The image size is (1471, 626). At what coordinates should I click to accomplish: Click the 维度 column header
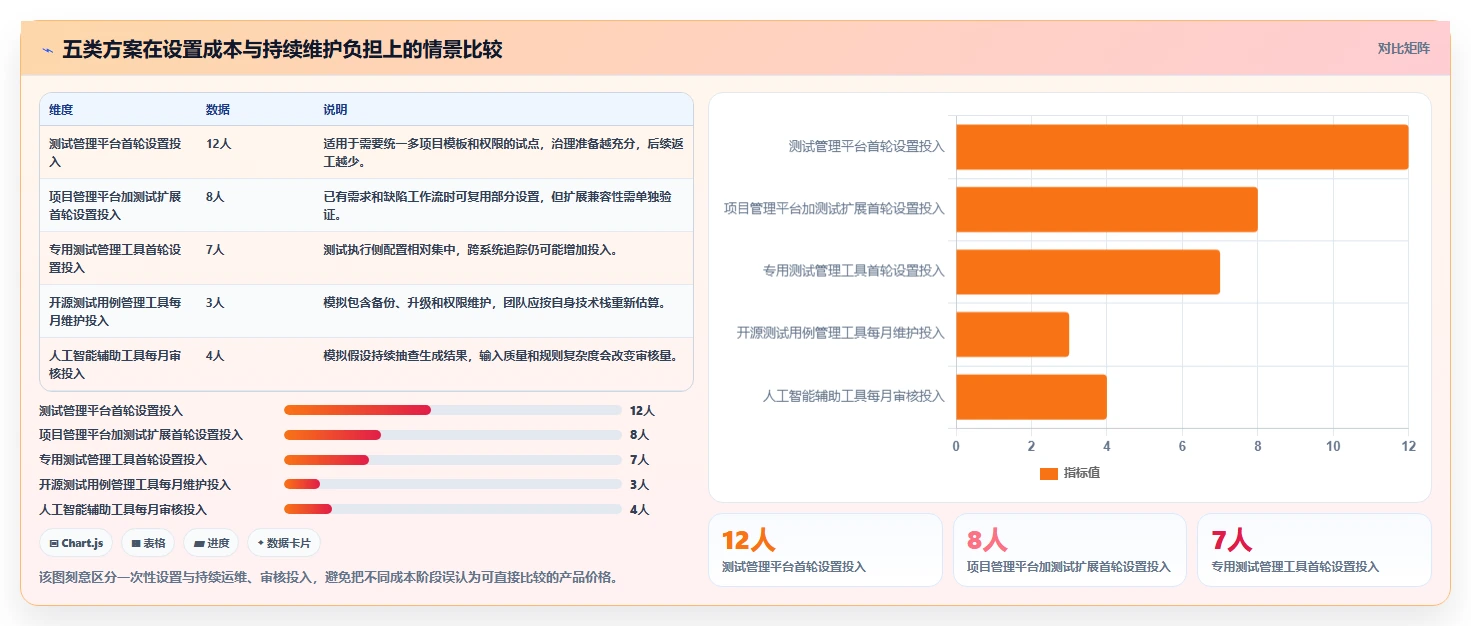pyautogui.click(x=61, y=110)
